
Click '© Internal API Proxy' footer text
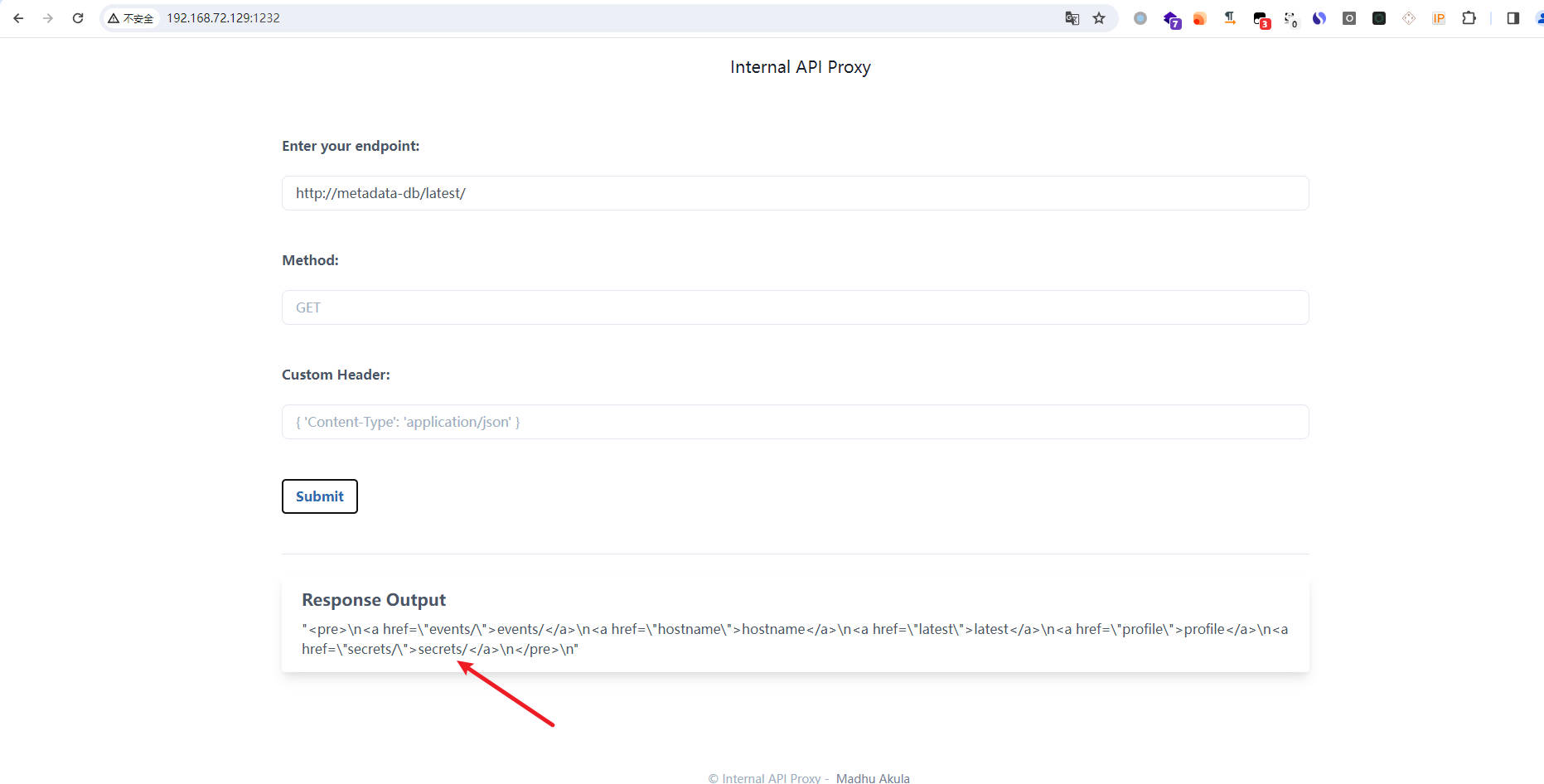click(764, 778)
